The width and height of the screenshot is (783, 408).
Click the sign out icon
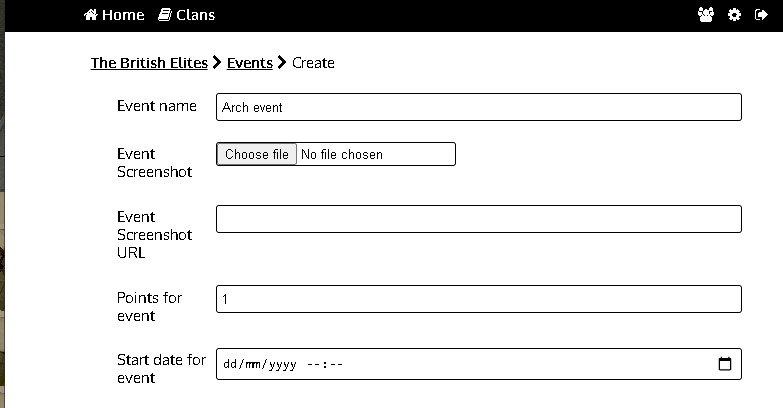[762, 15]
